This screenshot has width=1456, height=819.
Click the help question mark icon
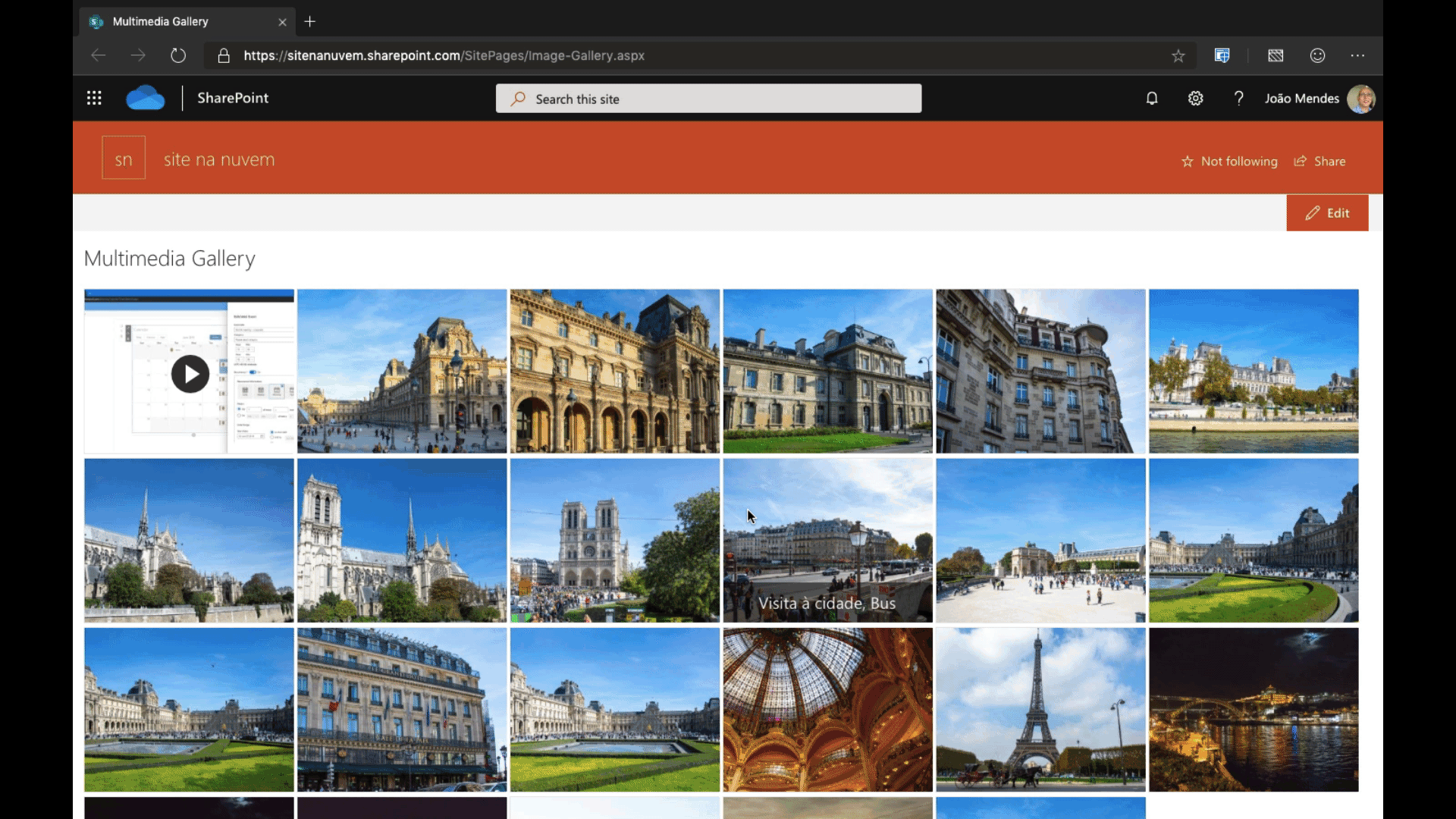pyautogui.click(x=1238, y=97)
